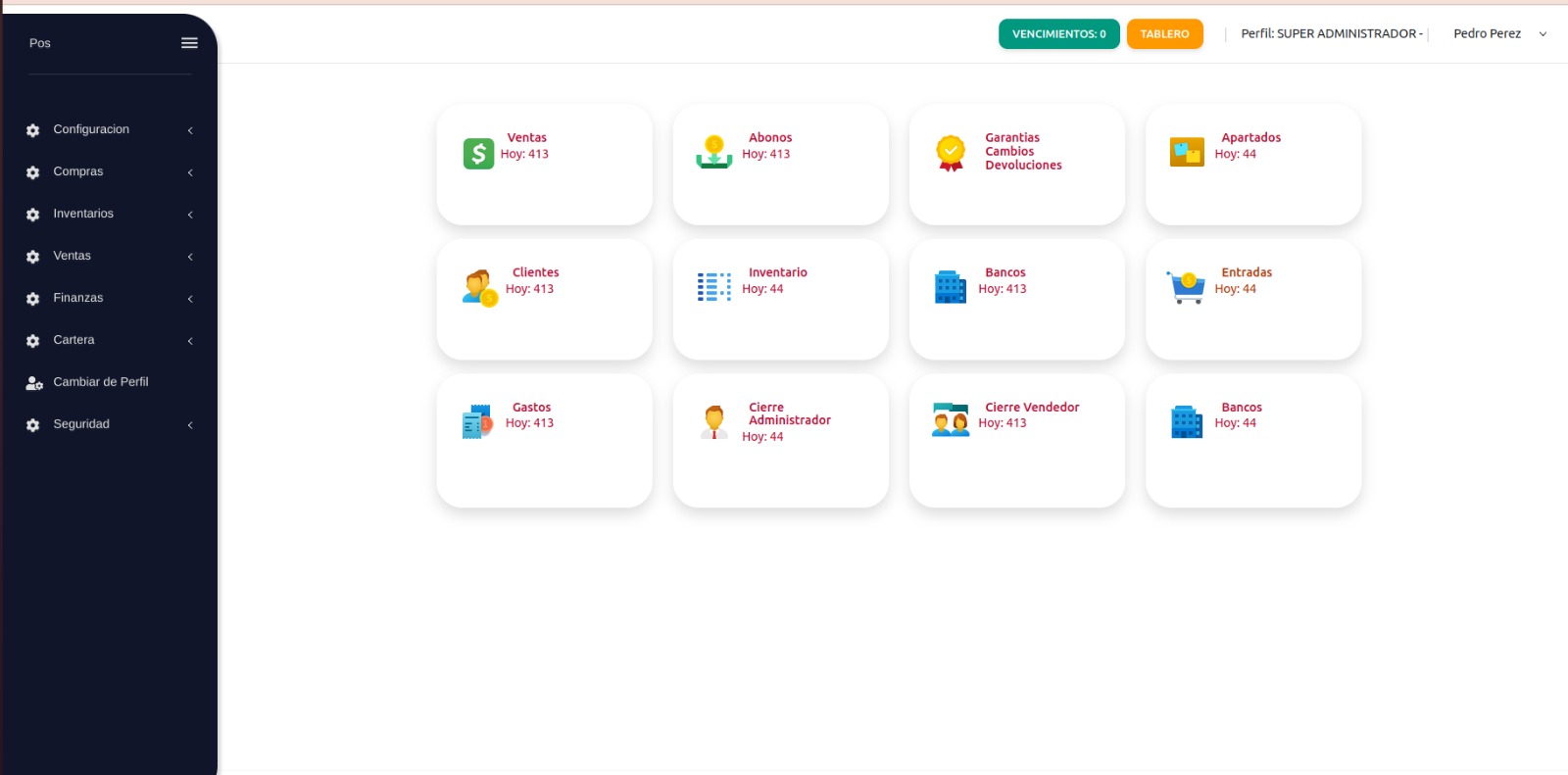Open the Gastos card title
Viewport: 1568px width, 775px height.
(532, 408)
